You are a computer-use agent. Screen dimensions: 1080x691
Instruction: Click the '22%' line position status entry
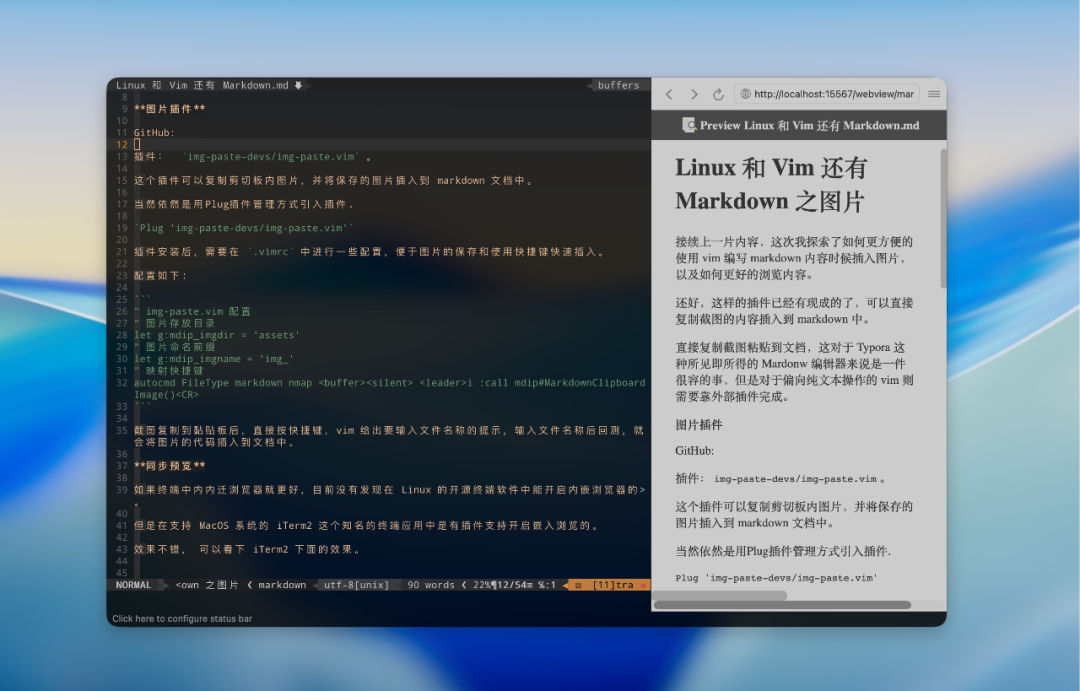tap(481, 585)
